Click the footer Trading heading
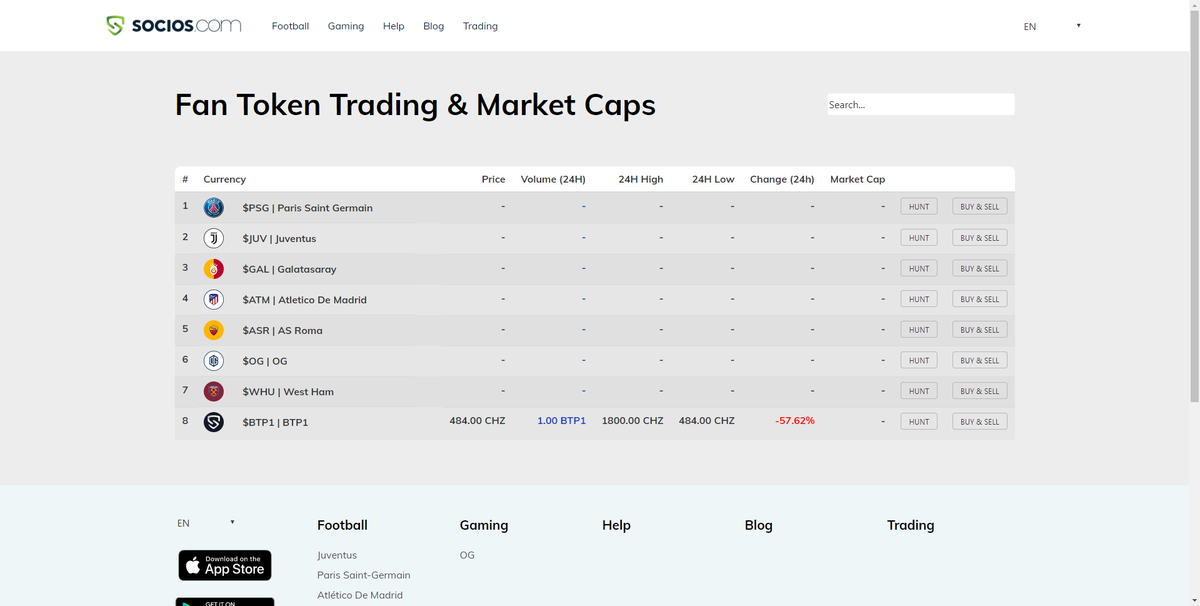 (x=910, y=525)
